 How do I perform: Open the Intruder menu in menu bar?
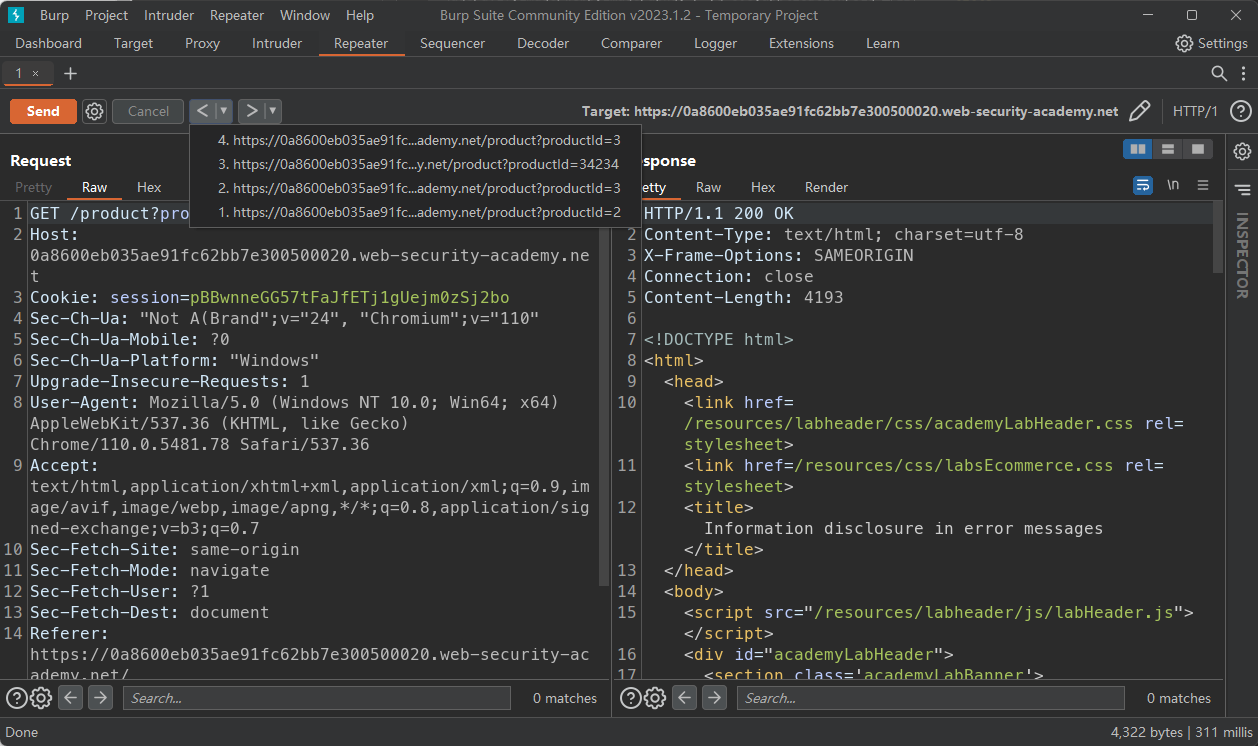click(x=169, y=15)
